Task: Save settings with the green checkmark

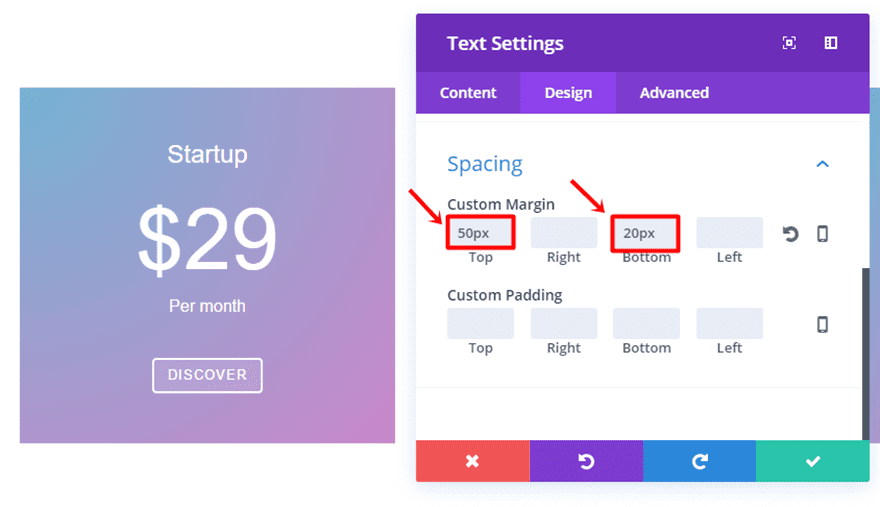Action: 812,461
